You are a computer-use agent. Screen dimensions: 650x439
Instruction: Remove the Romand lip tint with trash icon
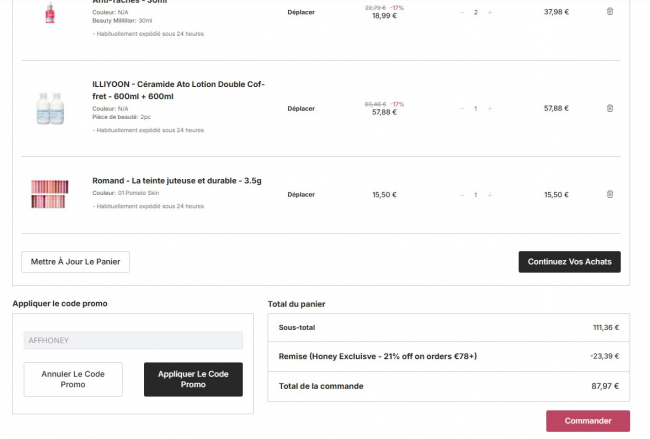coord(610,194)
